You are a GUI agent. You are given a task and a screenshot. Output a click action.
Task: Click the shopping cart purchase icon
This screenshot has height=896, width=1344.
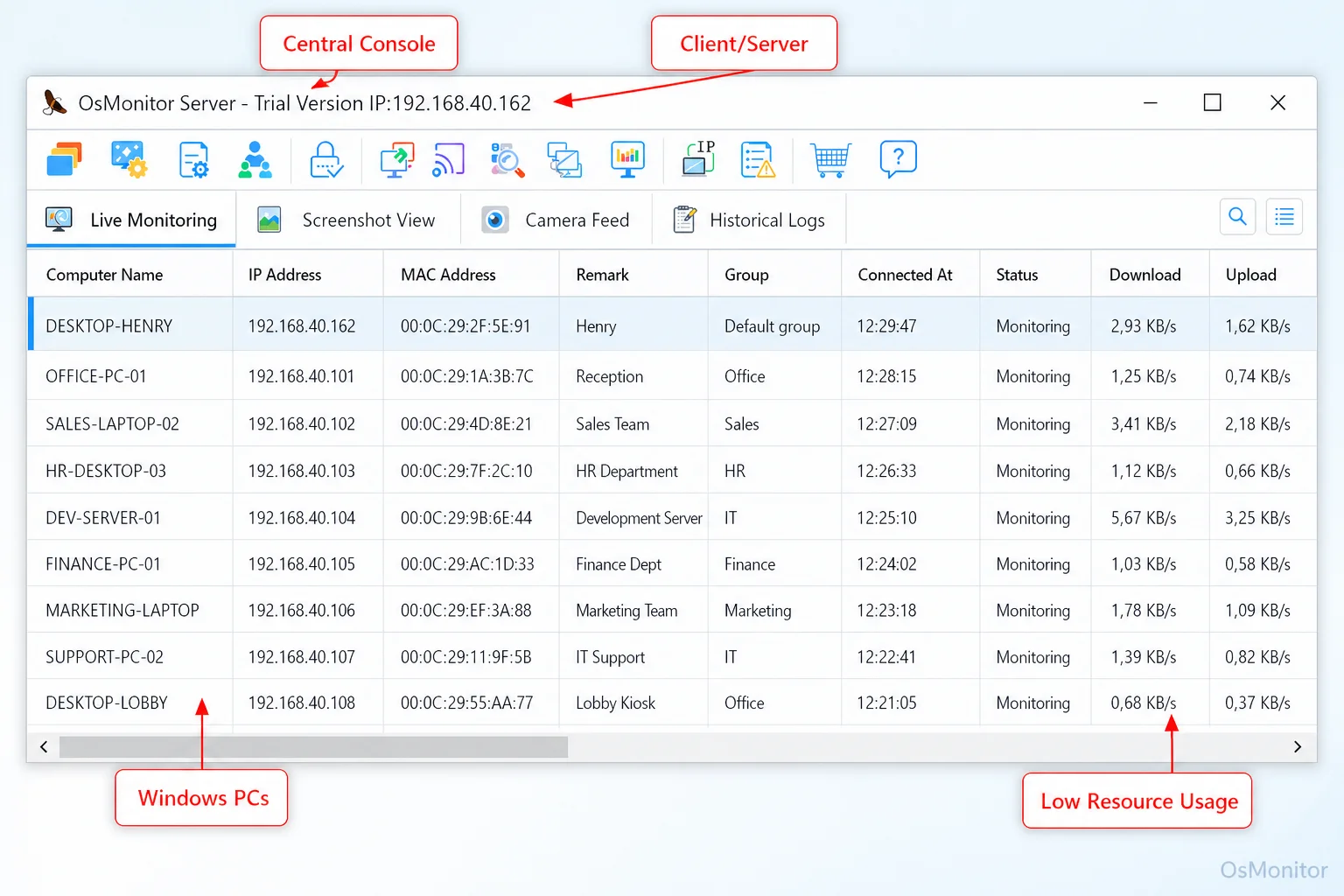click(830, 159)
